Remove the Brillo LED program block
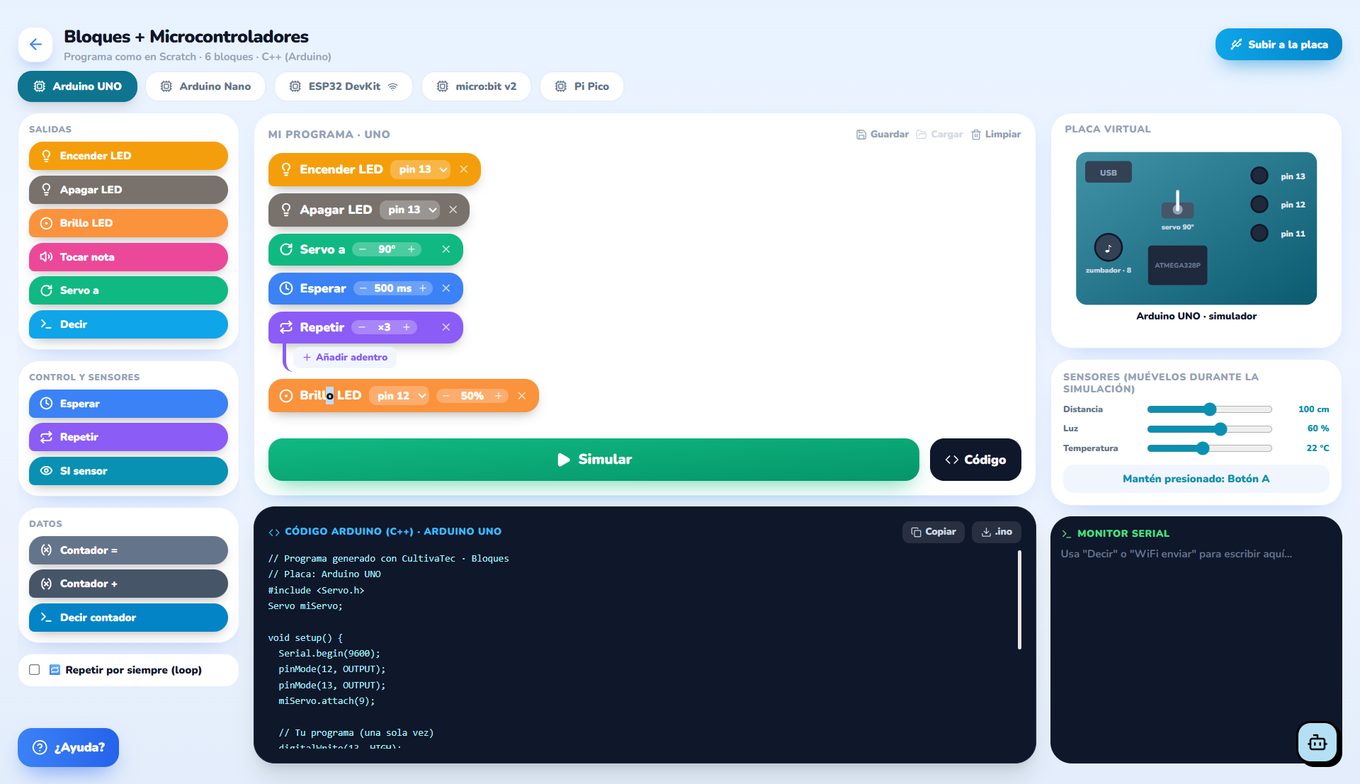This screenshot has height=784, width=1360. pos(522,396)
